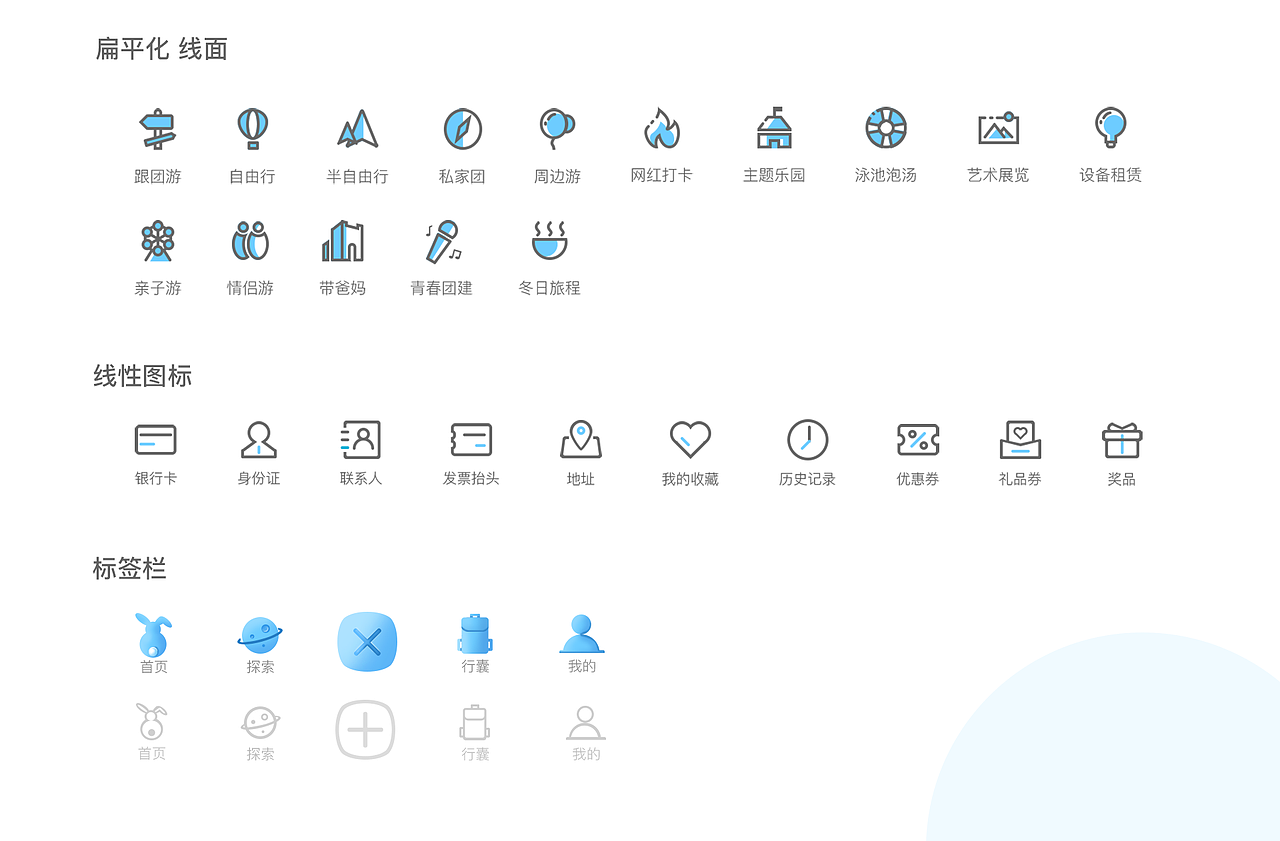Open the 艺术展览 picture frame icon

(998, 128)
